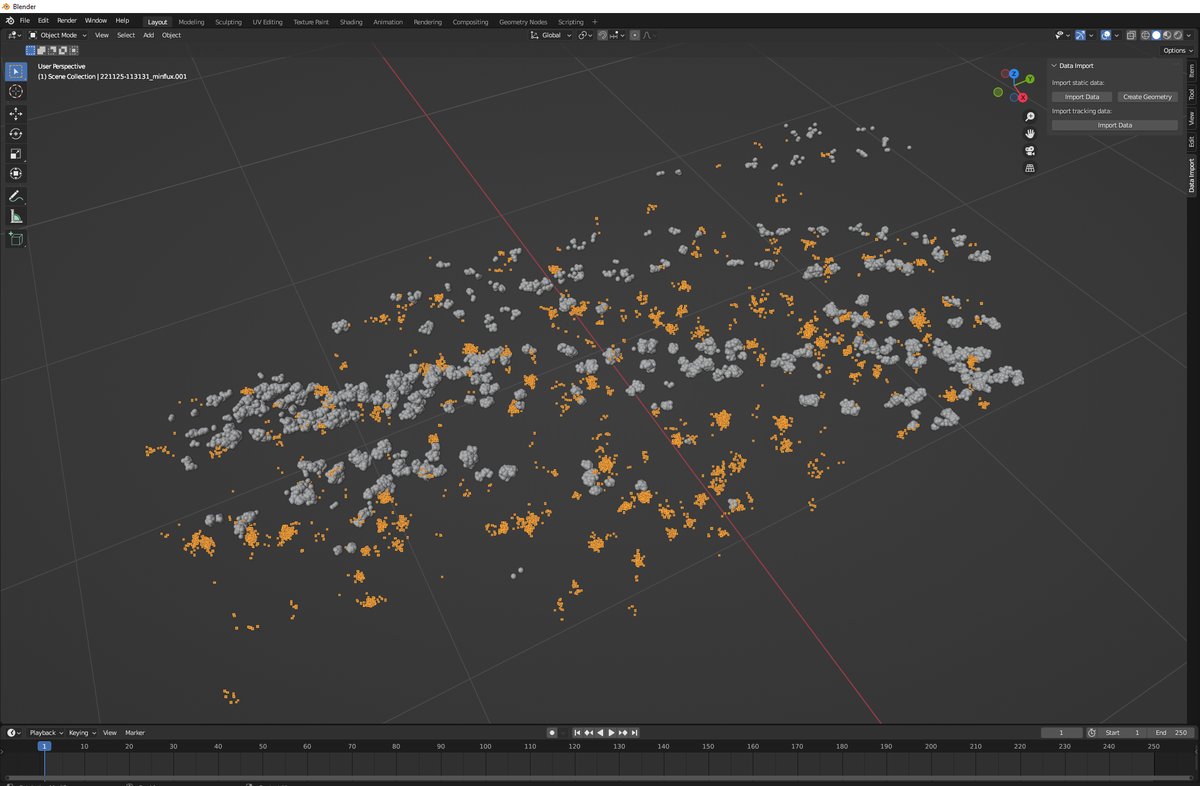Click the green negative-Y axis gizmo handle

[x=998, y=92]
